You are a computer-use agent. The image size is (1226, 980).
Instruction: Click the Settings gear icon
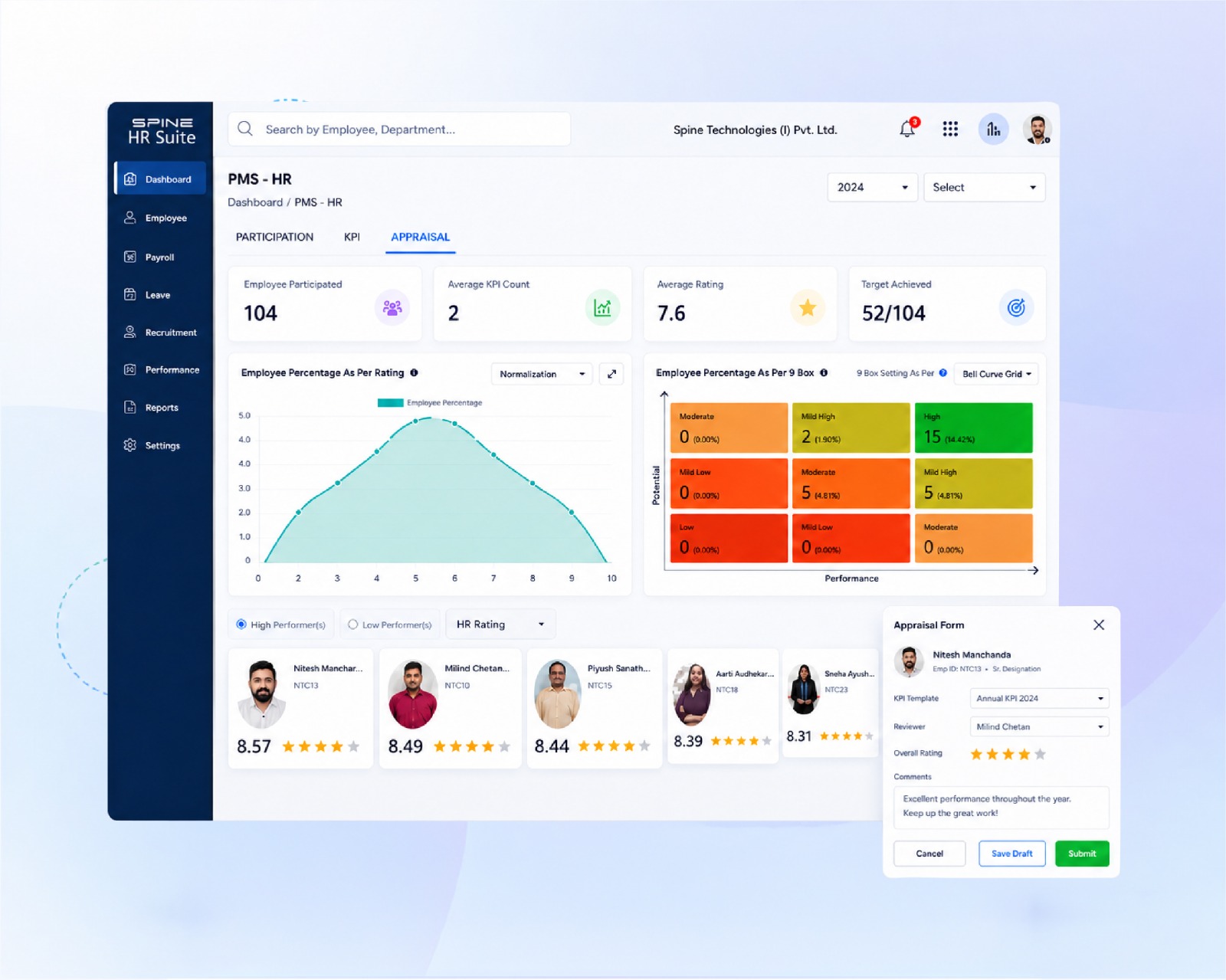(x=130, y=444)
